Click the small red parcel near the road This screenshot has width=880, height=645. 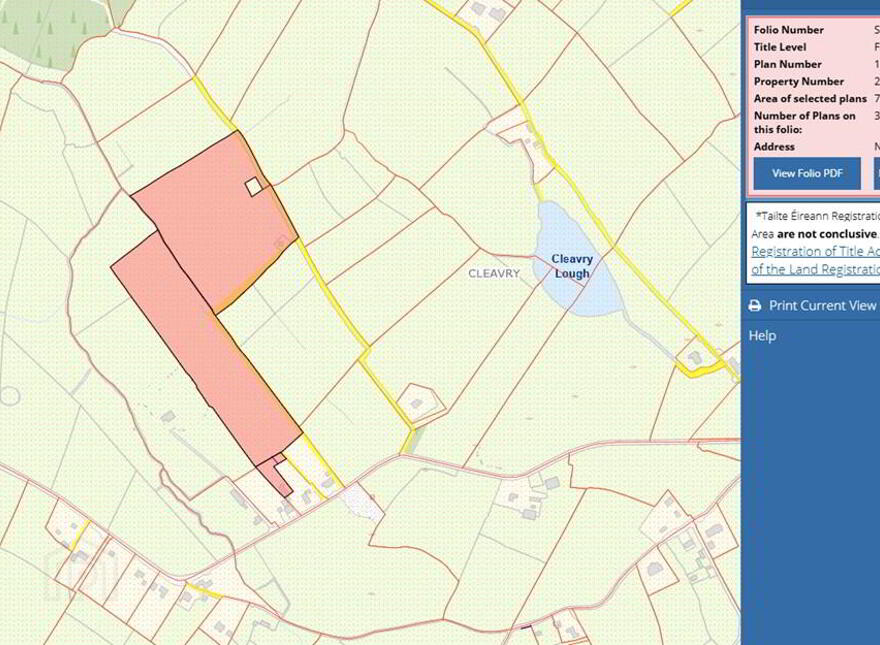[x=274, y=475]
